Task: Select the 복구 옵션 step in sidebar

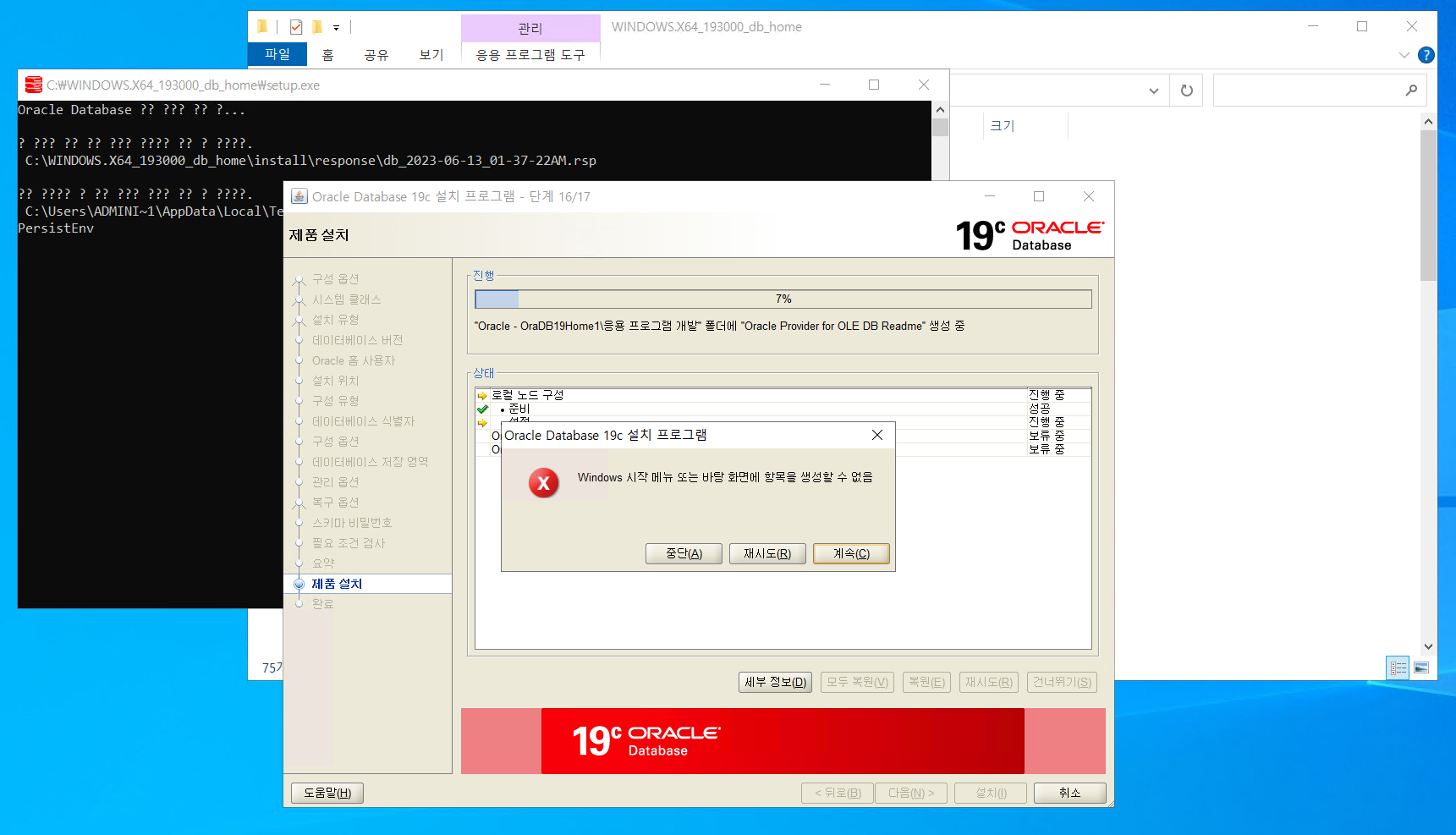Action: click(x=336, y=503)
